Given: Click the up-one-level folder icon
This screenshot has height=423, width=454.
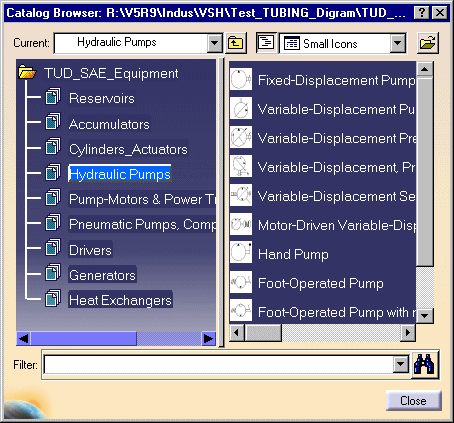Looking at the screenshot, I should click(236, 43).
